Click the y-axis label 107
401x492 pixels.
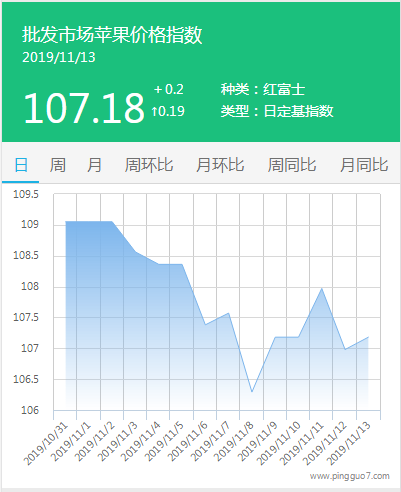click(x=30, y=348)
